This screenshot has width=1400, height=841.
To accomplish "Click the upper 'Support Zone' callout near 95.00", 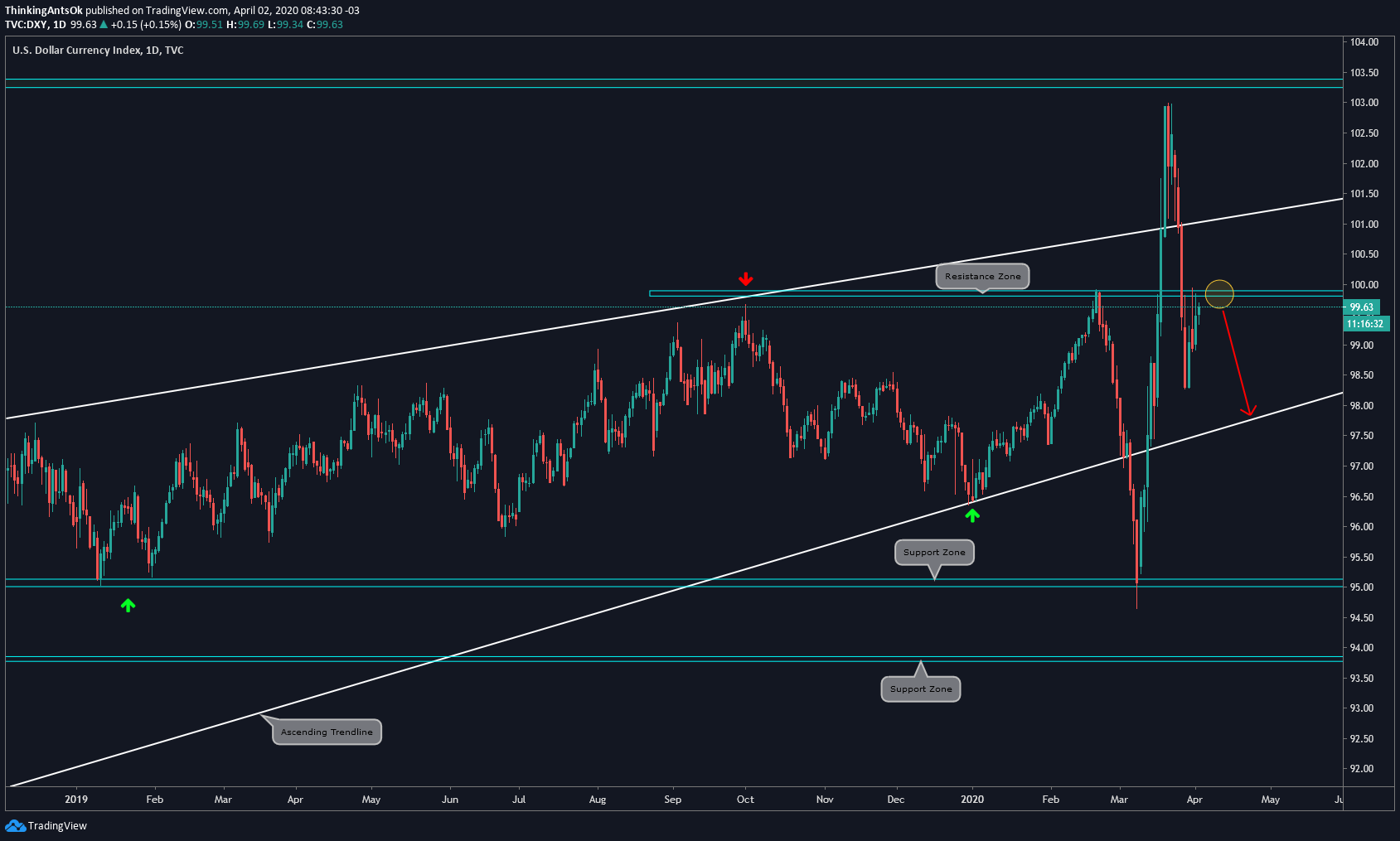I will click(x=934, y=552).
